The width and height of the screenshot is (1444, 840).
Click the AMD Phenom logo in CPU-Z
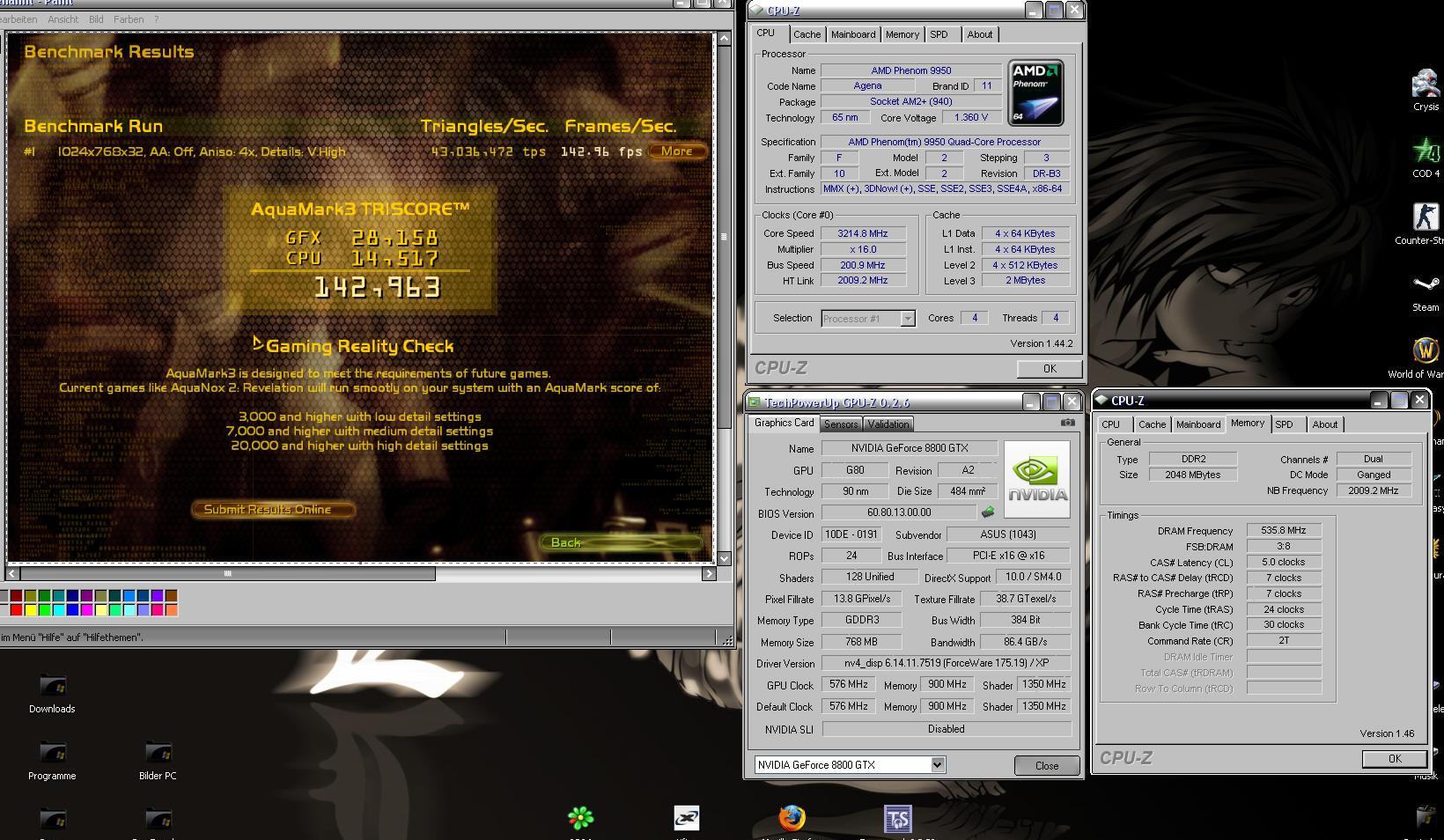[1035, 92]
